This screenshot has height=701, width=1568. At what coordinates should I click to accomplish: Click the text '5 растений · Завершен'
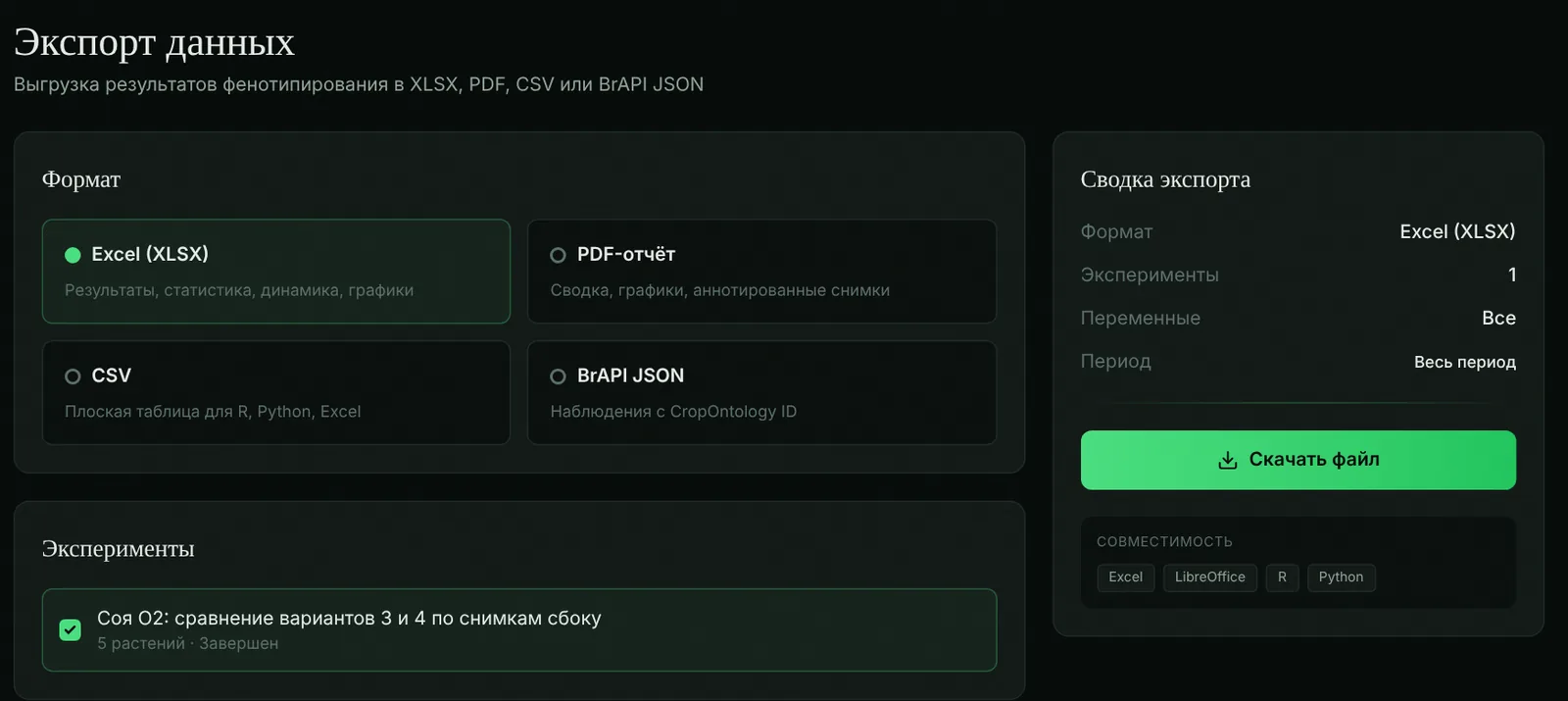tap(187, 643)
